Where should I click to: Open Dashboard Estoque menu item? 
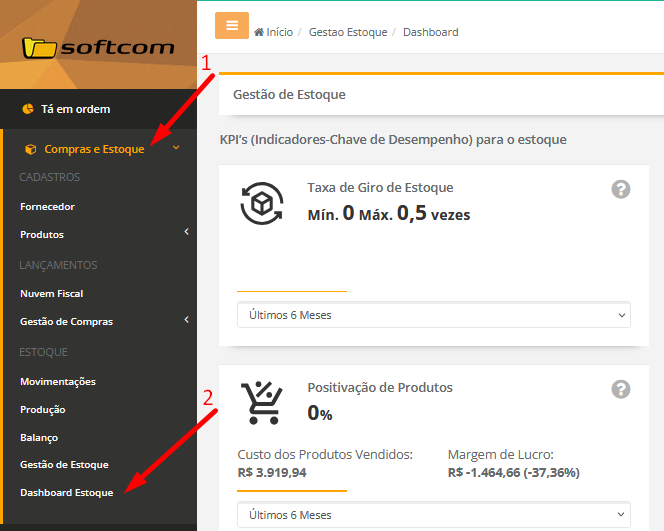(x=66, y=493)
